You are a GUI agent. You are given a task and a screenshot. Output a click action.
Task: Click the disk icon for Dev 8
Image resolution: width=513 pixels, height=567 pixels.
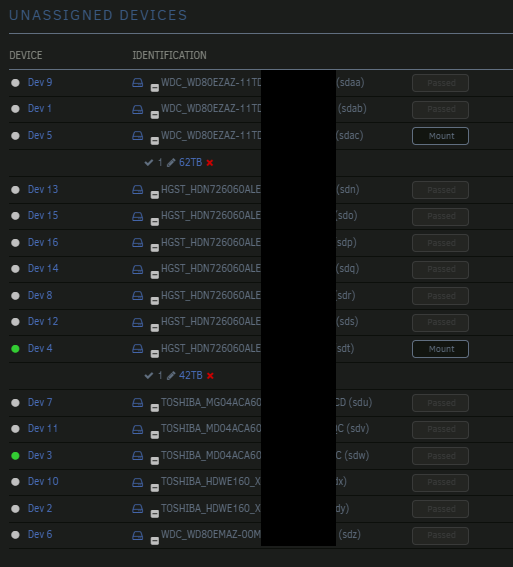pos(137,296)
